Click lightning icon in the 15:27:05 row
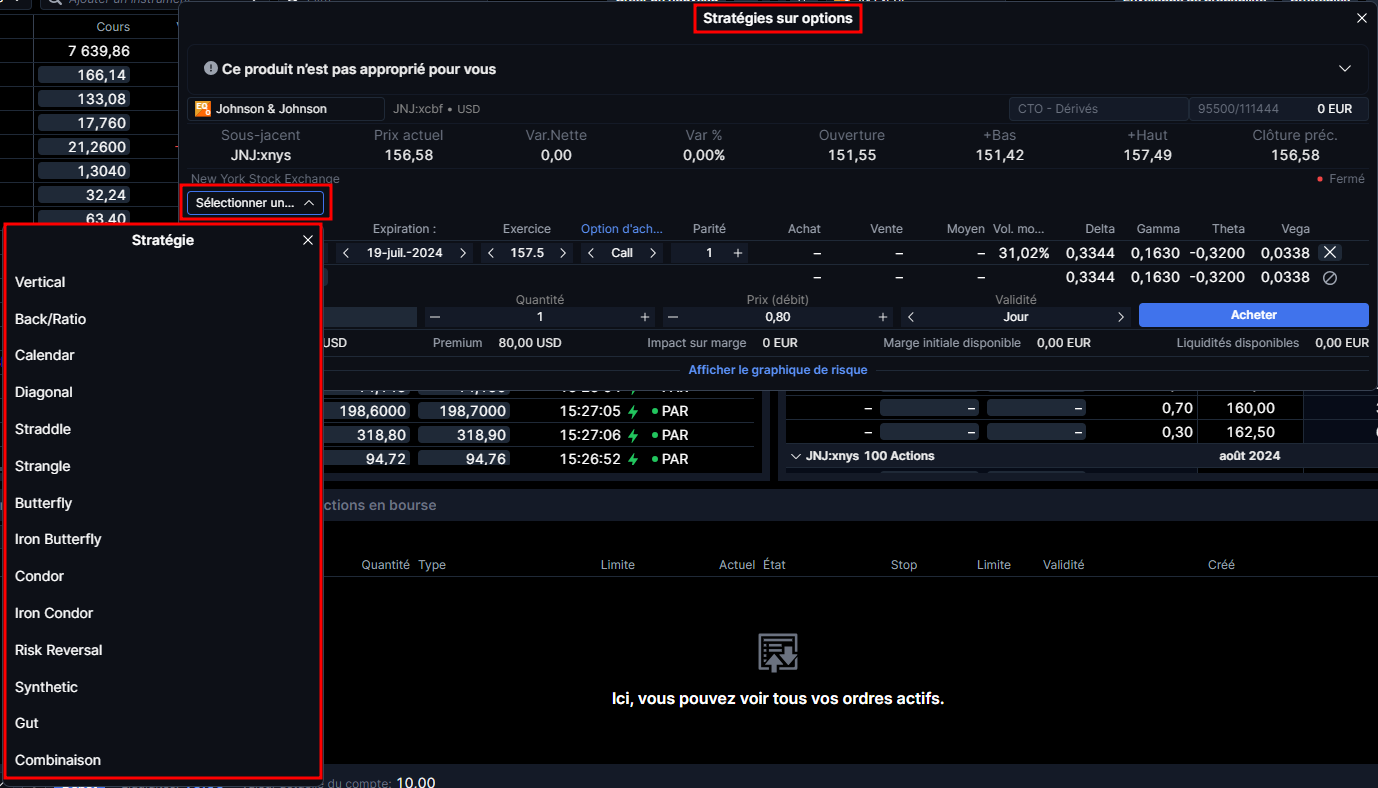 tap(633, 411)
